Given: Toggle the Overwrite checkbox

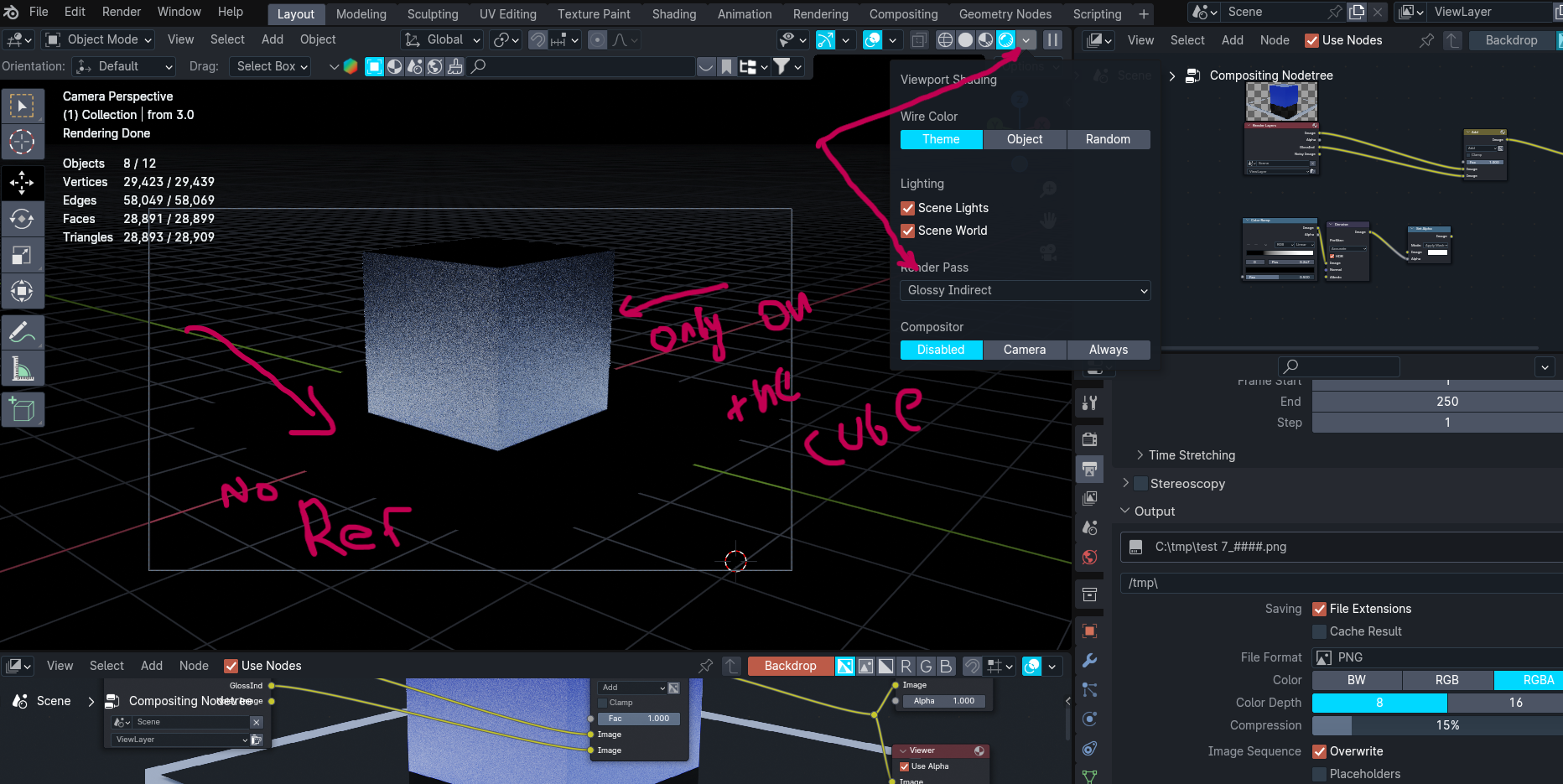Looking at the screenshot, I should (1320, 751).
